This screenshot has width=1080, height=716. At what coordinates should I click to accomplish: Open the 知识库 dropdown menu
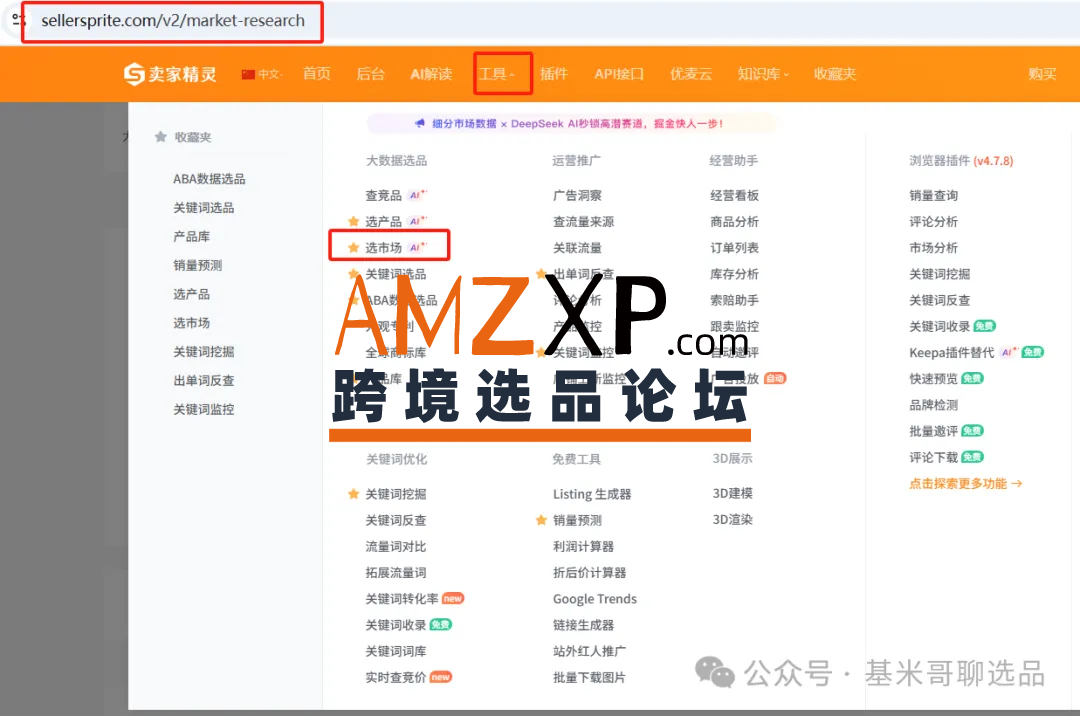pos(763,74)
